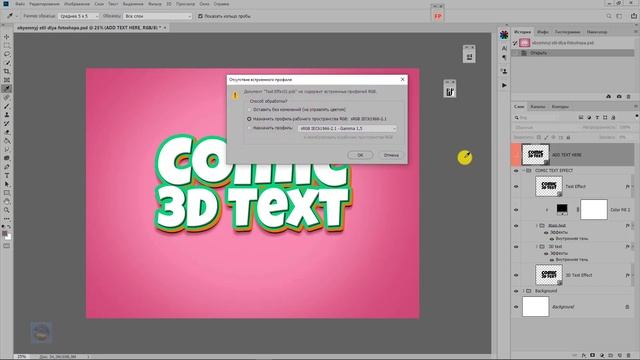
Task: Select the Move tool in the toolbar
Action: click(x=7, y=37)
